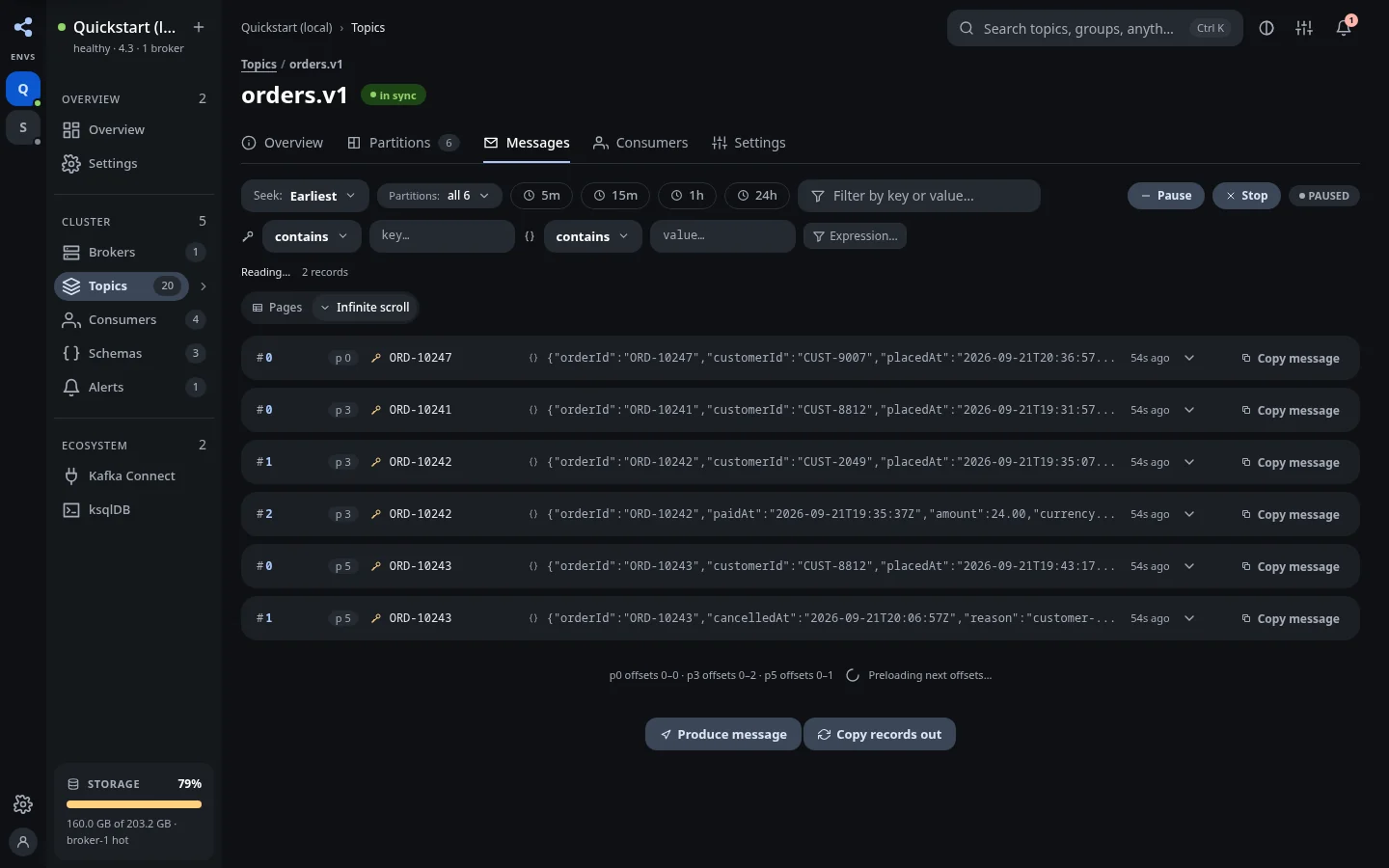
Task: Select the 1h time range
Action: click(688, 196)
